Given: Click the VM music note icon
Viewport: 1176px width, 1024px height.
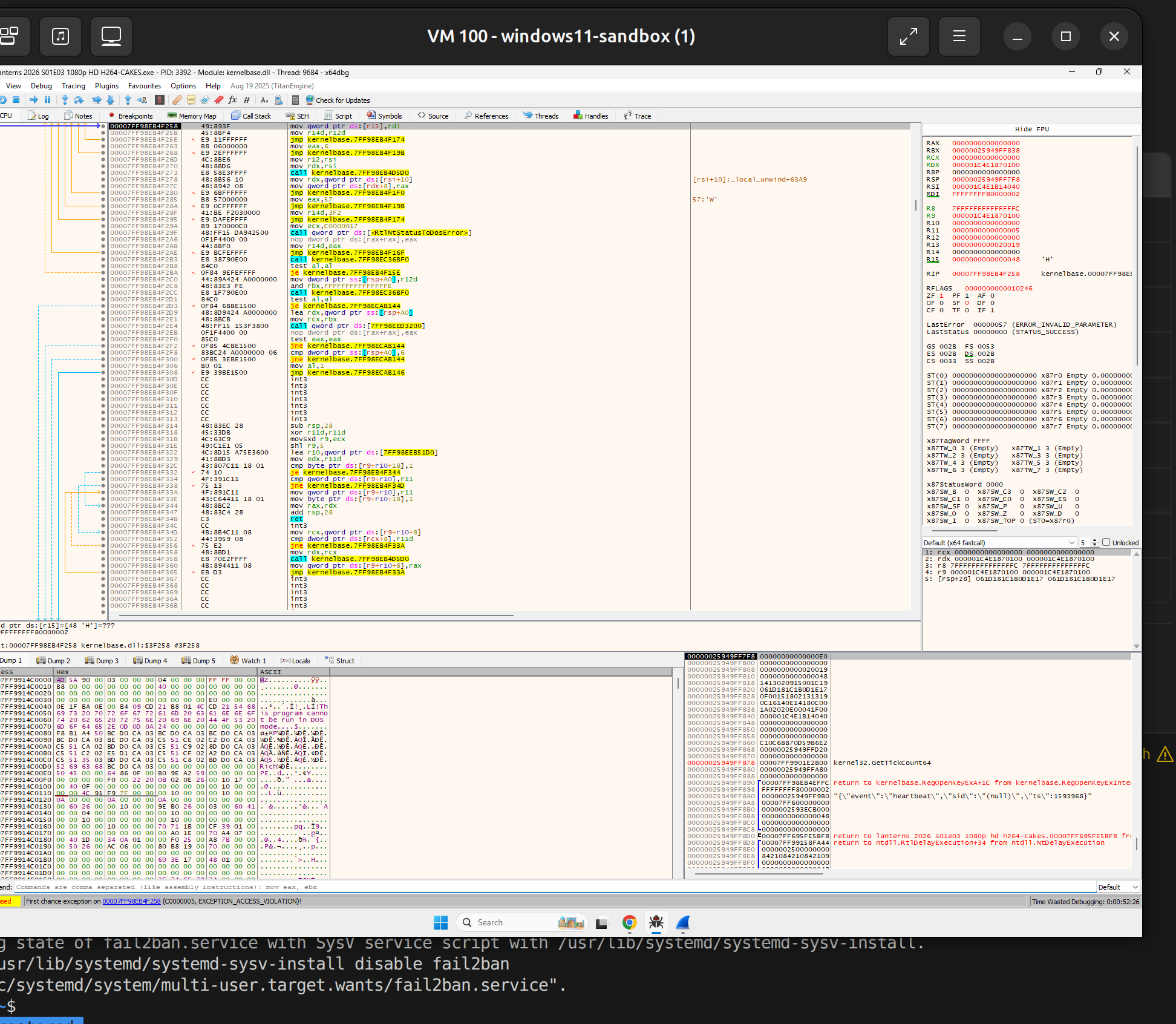Looking at the screenshot, I should (60, 36).
